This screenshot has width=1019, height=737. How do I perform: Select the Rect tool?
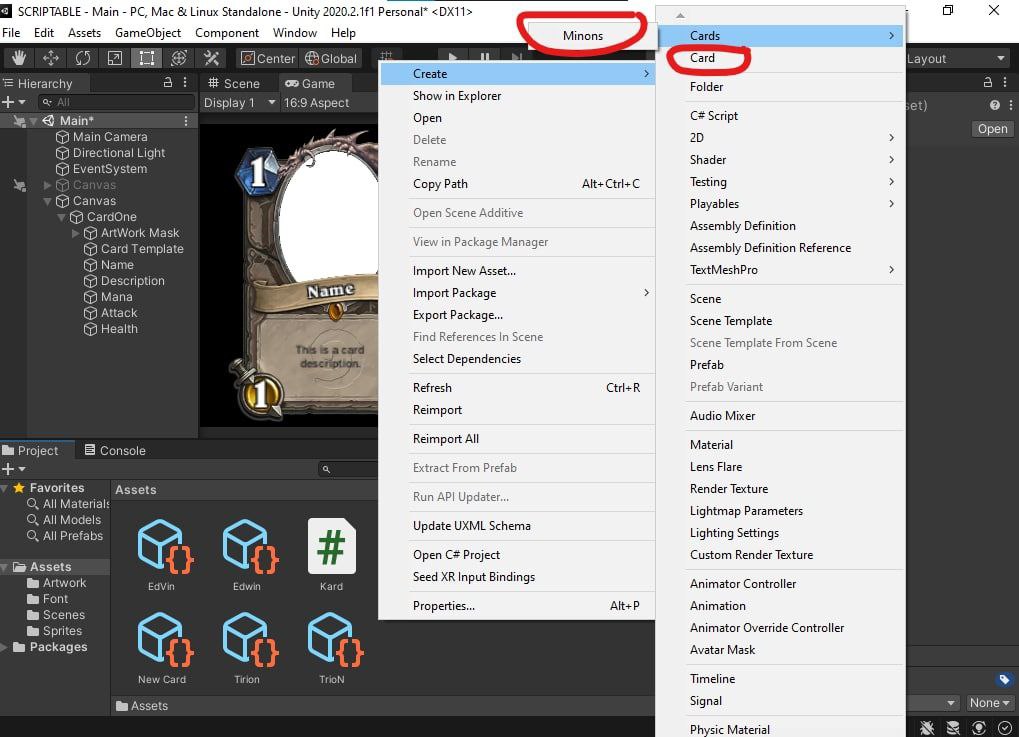point(147,58)
